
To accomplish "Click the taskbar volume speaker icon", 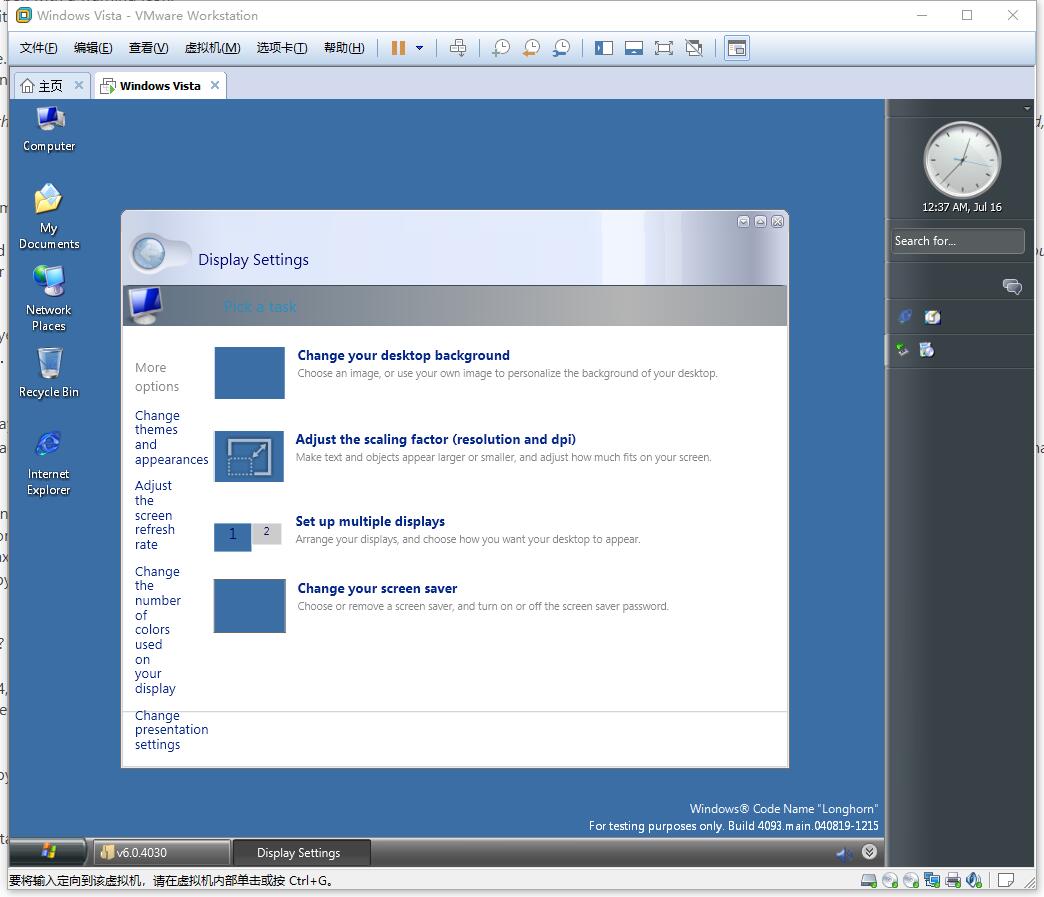I will coord(844,854).
